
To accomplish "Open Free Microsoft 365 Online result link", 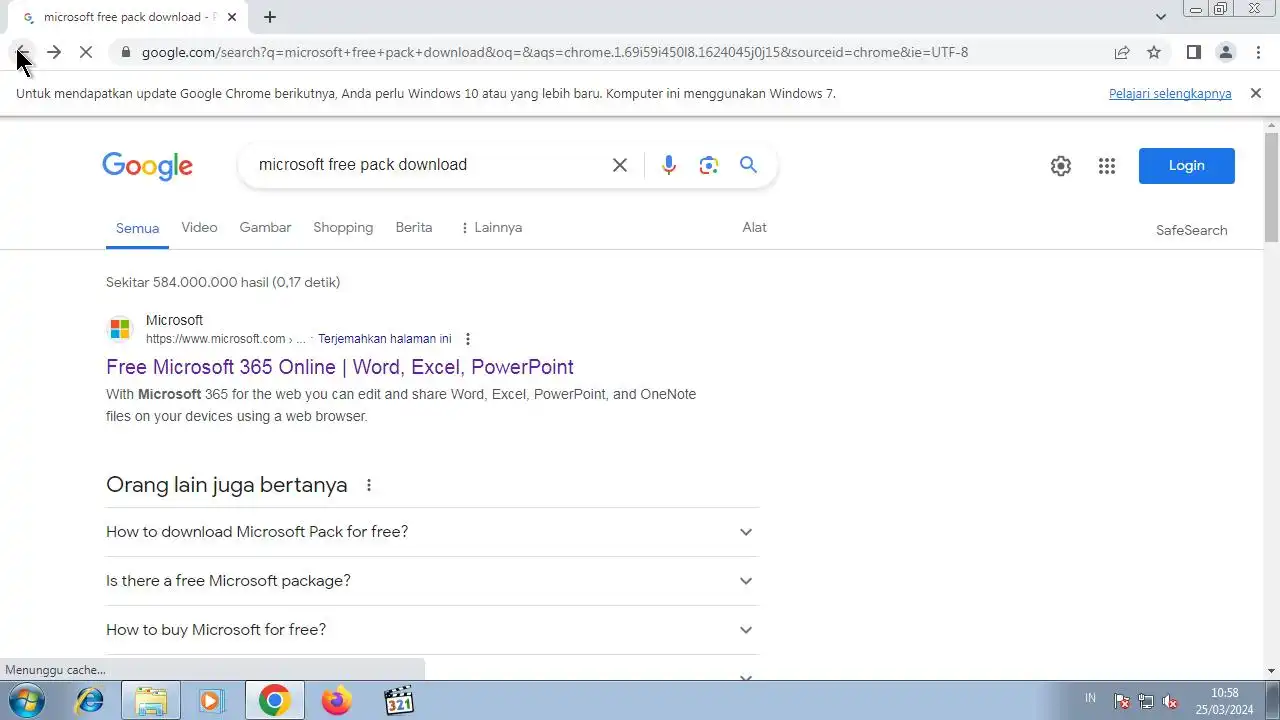I will click(340, 367).
